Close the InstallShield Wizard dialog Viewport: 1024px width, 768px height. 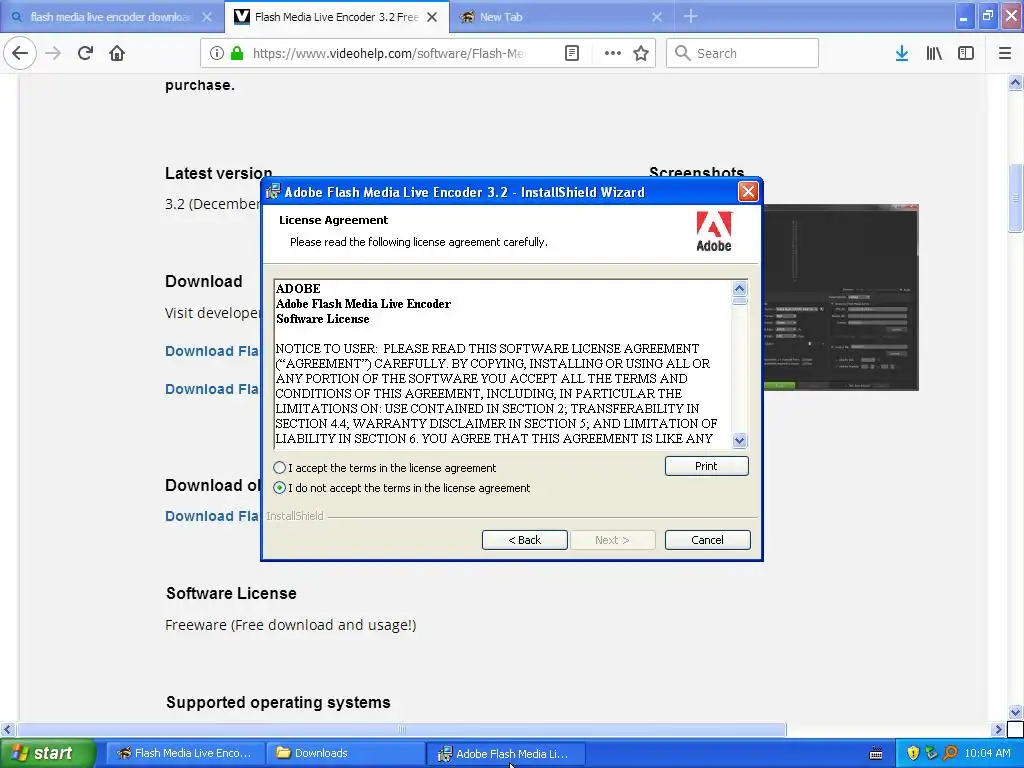click(x=748, y=191)
